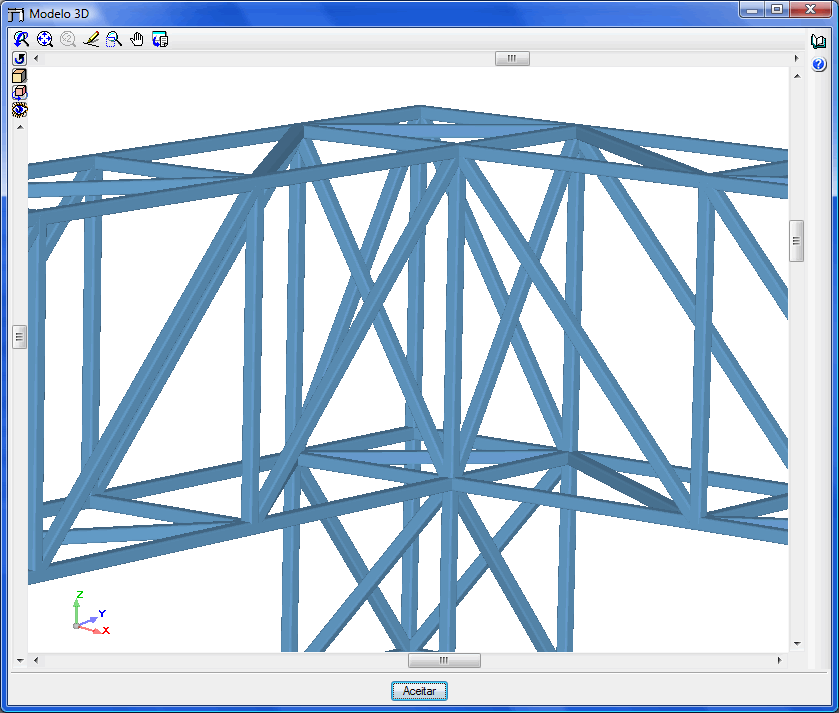Click the right scrollbar down arrow

coord(797,643)
